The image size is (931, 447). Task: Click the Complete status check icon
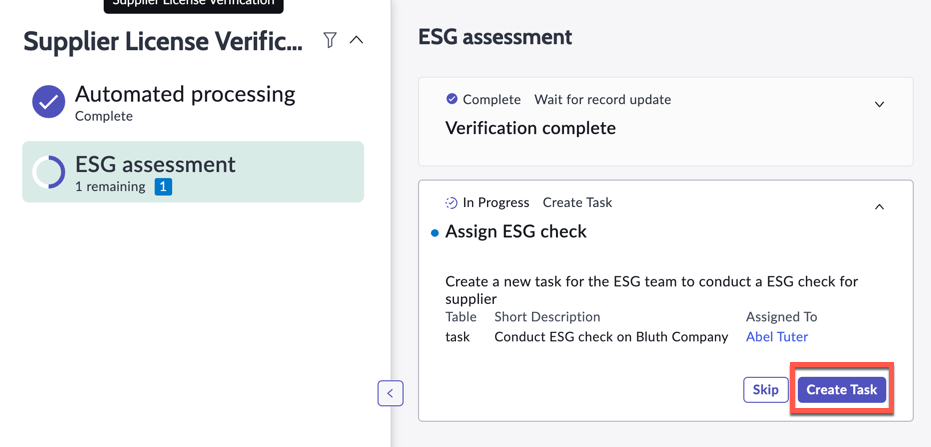click(x=452, y=99)
